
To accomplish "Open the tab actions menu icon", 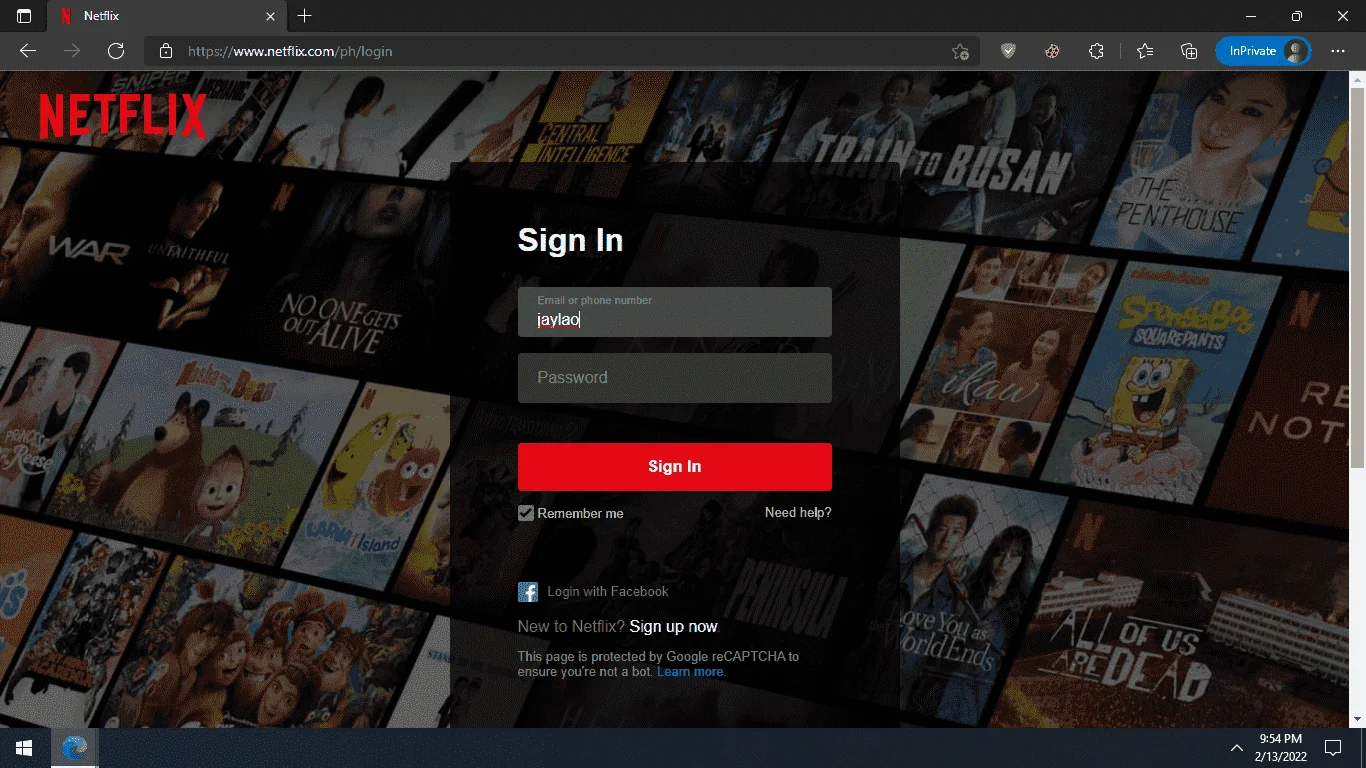I will pos(24,16).
